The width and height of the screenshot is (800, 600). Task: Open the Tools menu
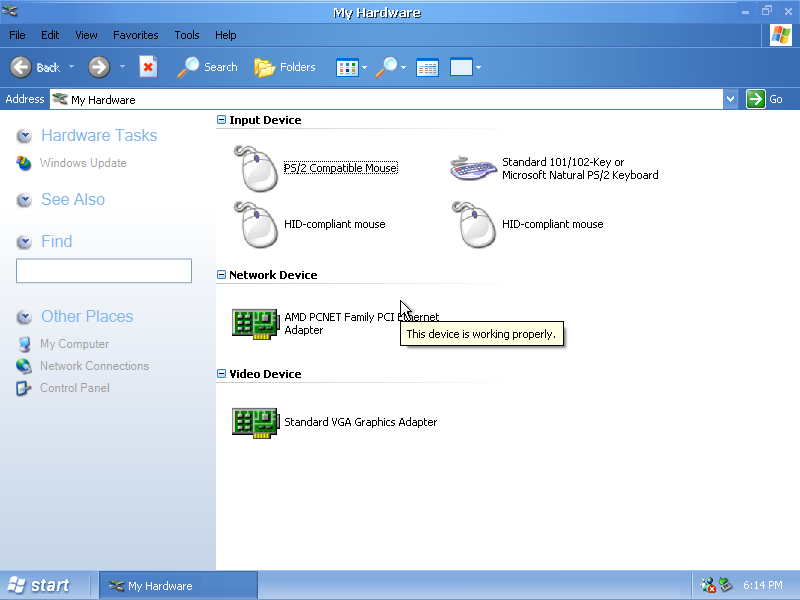pyautogui.click(x=186, y=35)
